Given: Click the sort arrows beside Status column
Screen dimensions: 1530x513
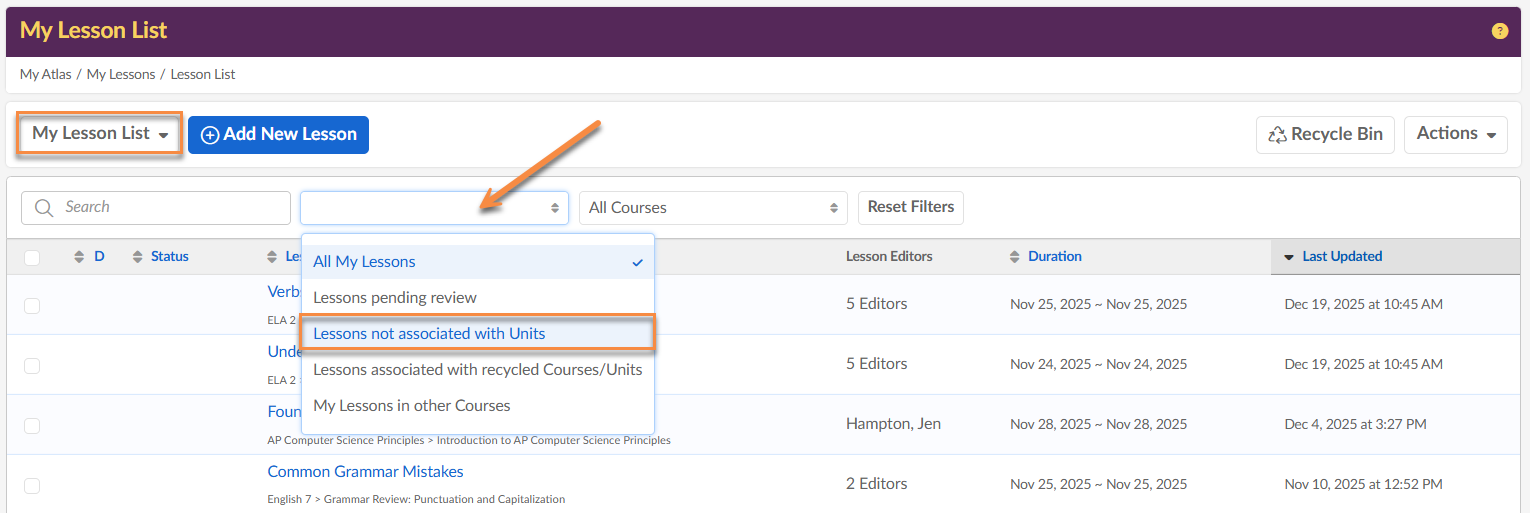Looking at the screenshot, I should (x=138, y=257).
